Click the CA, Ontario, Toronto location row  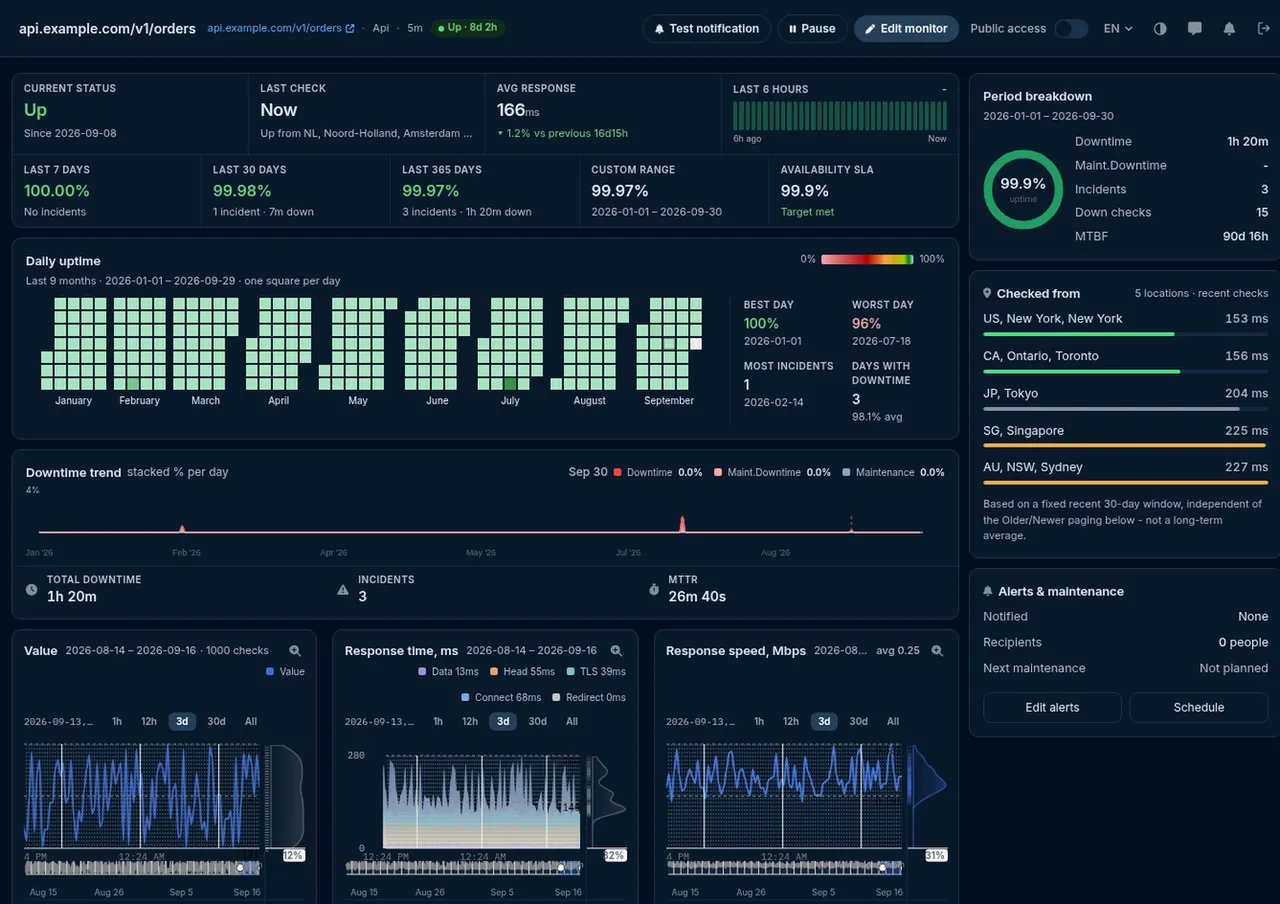pos(1125,360)
